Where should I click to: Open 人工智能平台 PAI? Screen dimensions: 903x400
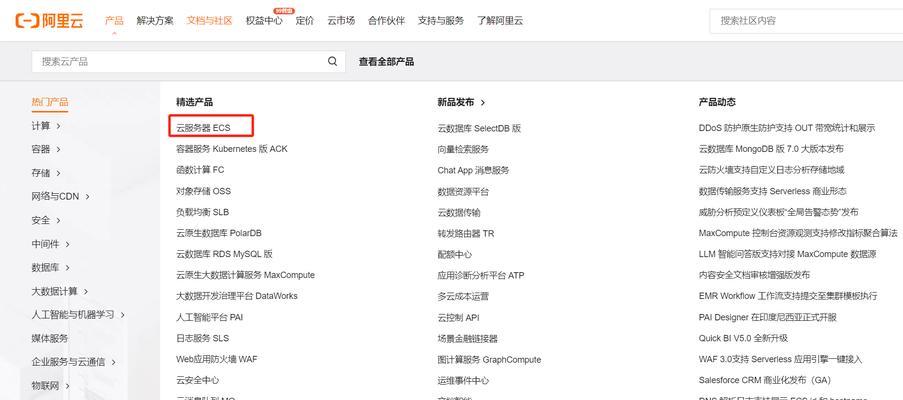tap(210, 317)
